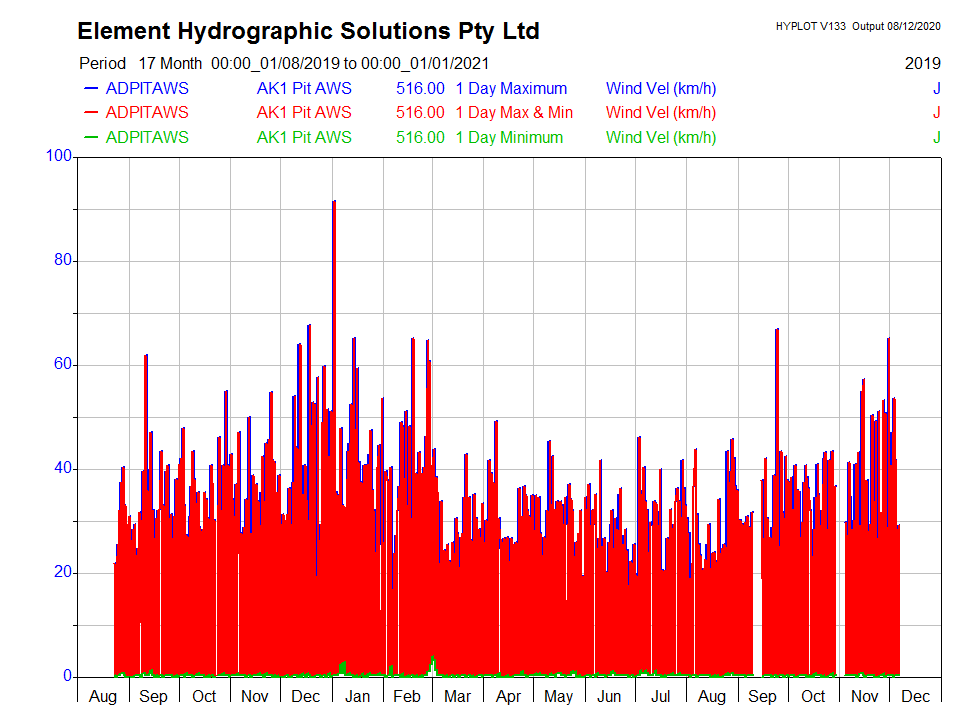The height and width of the screenshot is (726, 968).
Task: Click the tallest wind spike peak above 90
Action: coord(333,202)
